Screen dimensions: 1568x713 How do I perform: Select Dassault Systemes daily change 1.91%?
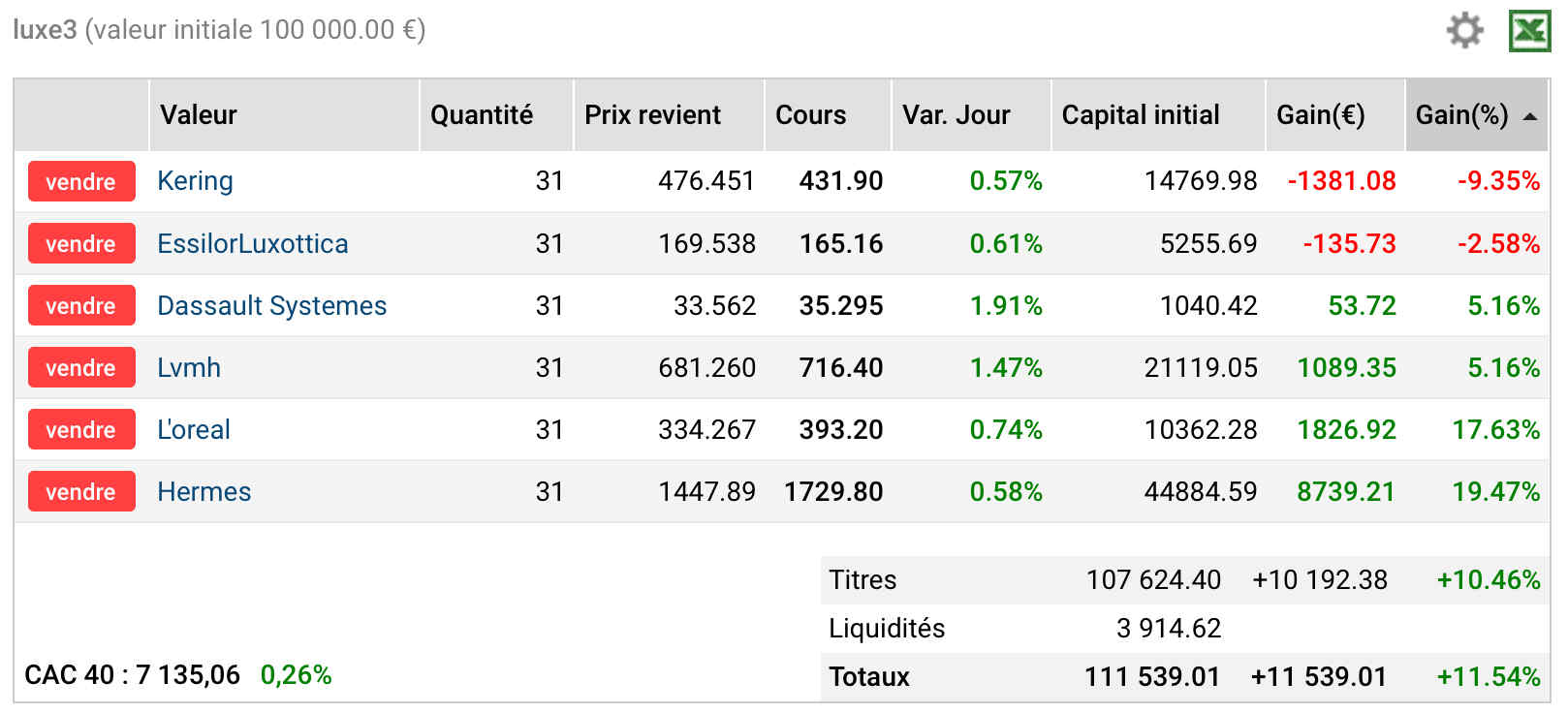[x=1006, y=305]
